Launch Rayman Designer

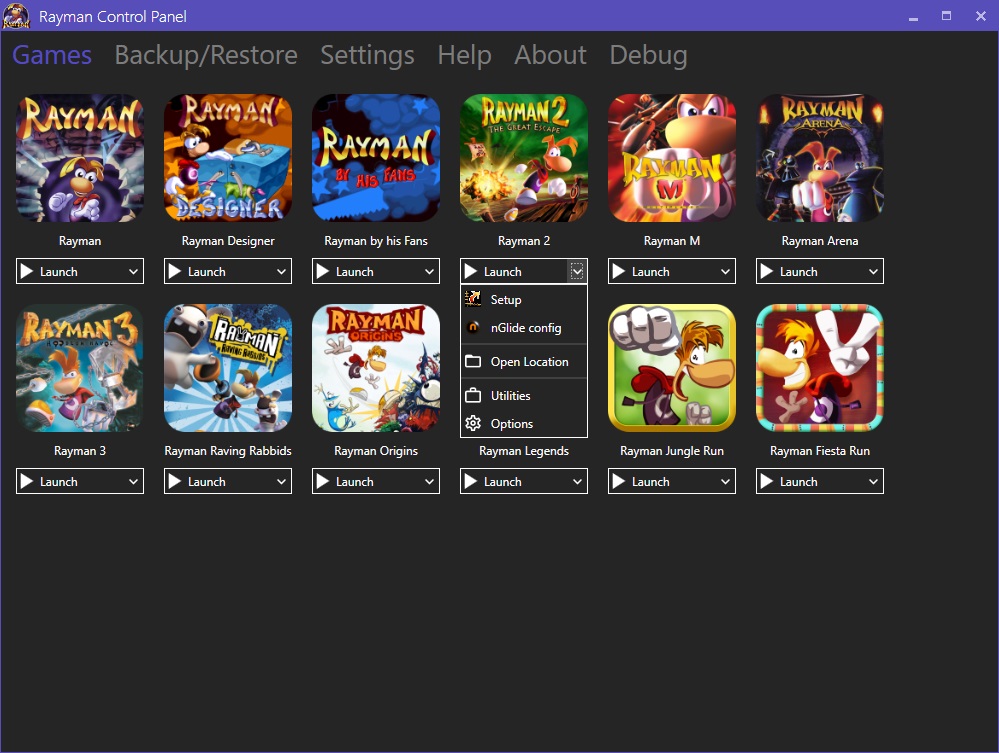pyautogui.click(x=218, y=271)
